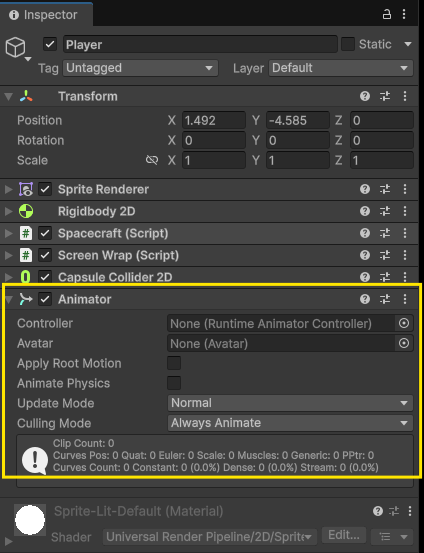Click the Scale X field
Image resolution: width=424 pixels, height=553 pixels.
(214, 160)
